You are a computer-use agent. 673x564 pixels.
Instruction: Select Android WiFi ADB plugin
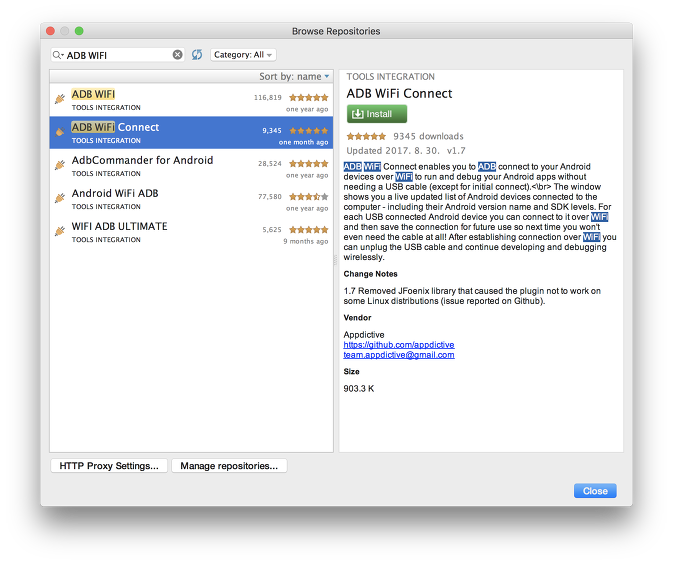tap(191, 199)
